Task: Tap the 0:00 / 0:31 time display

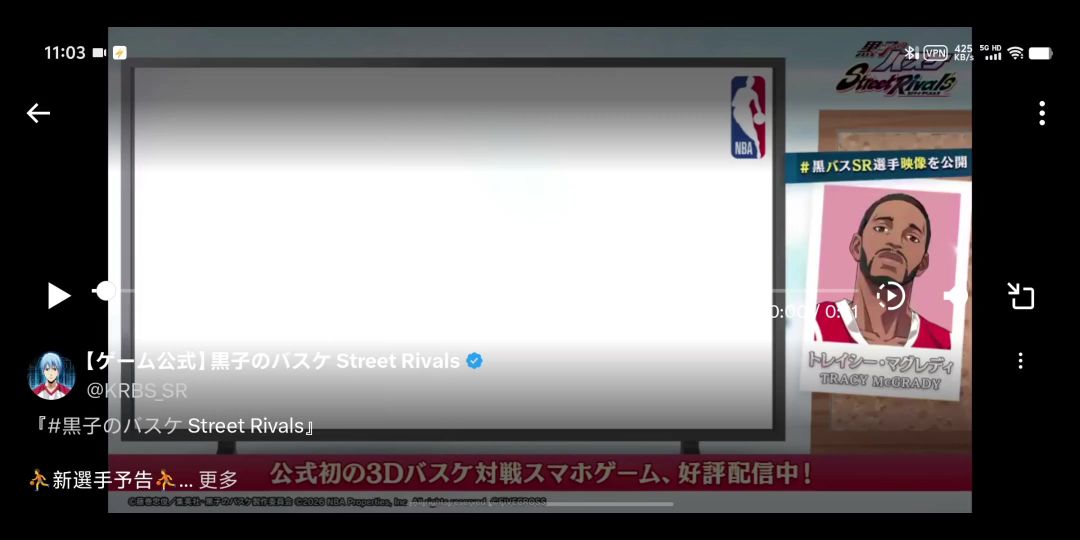Action: click(x=813, y=312)
